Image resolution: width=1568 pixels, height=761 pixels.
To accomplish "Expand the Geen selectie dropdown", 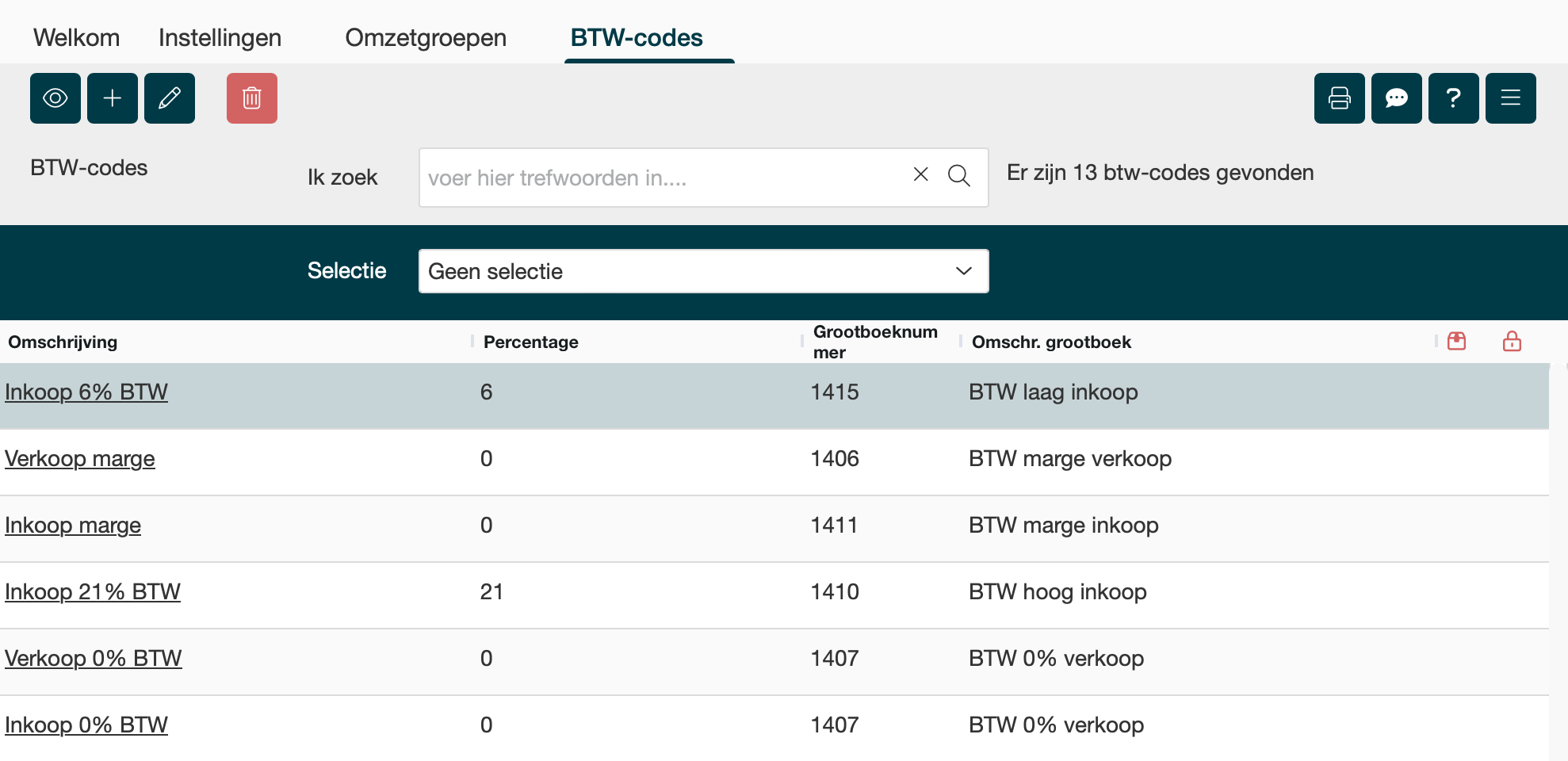I will tap(703, 271).
